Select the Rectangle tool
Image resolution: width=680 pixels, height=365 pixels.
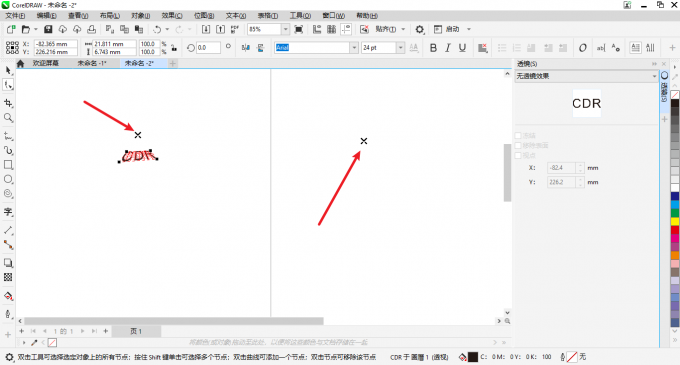[8, 165]
